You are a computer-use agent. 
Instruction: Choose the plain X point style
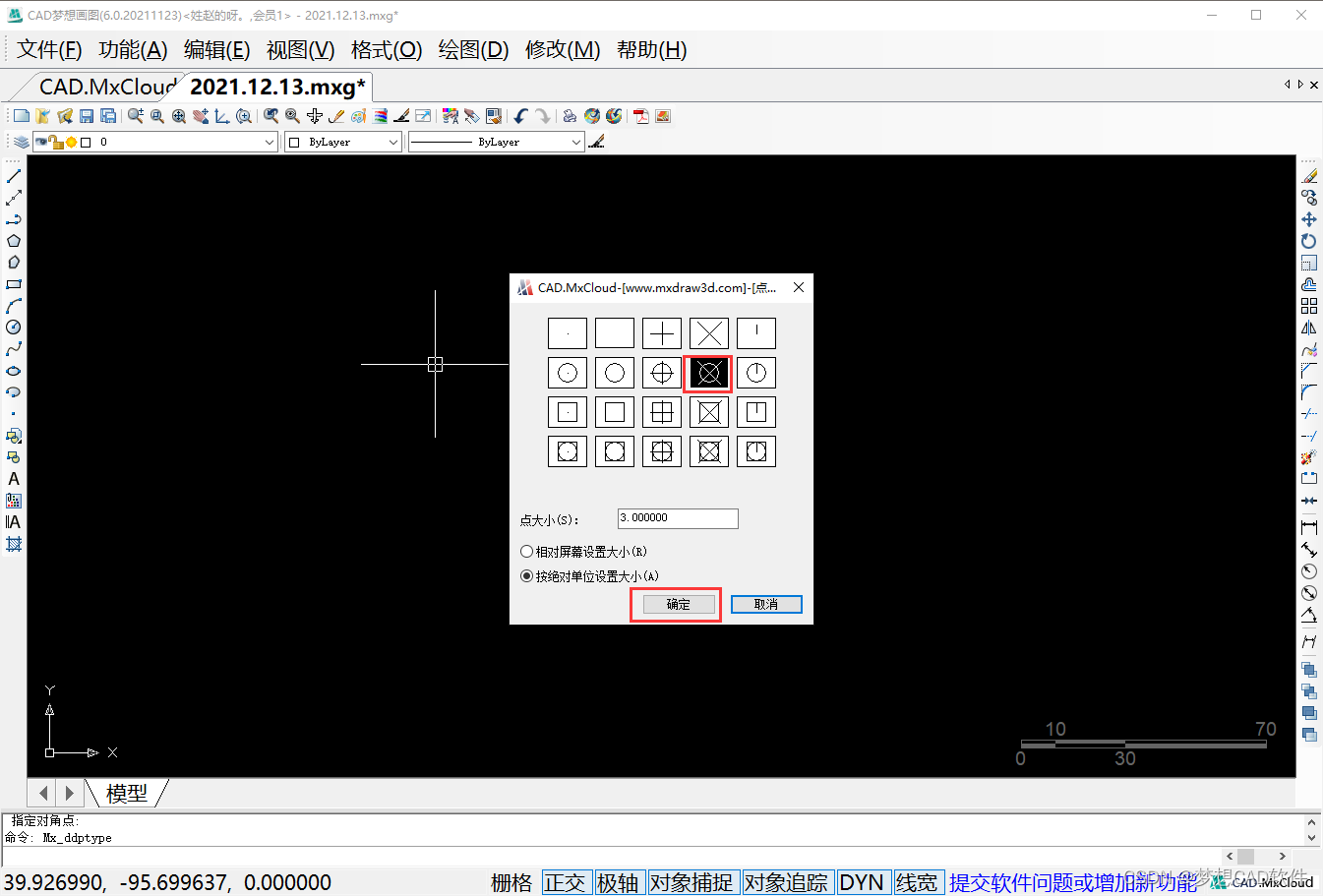708,333
